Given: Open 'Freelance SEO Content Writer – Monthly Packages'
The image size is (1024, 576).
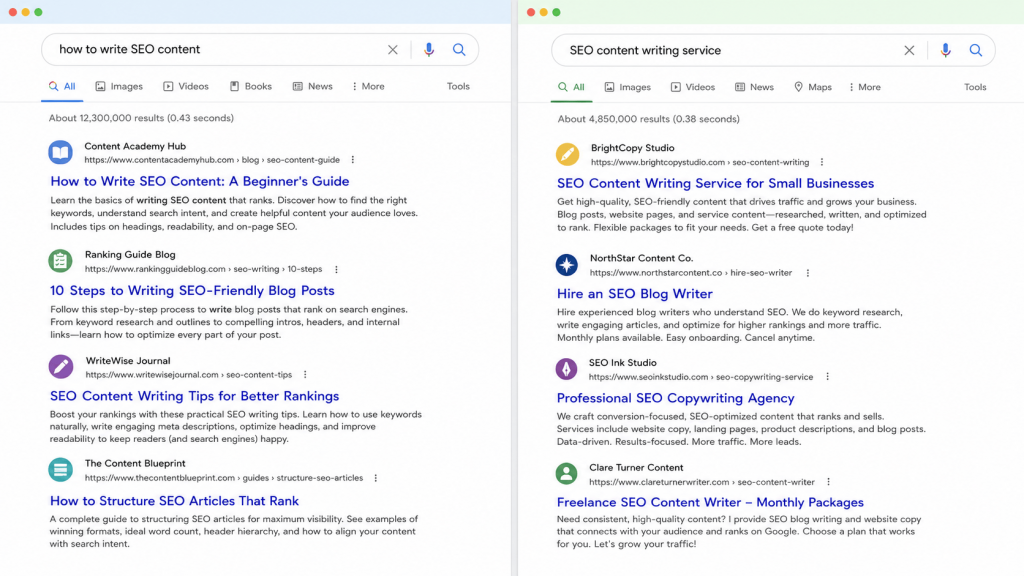Looking at the screenshot, I should pos(710,502).
